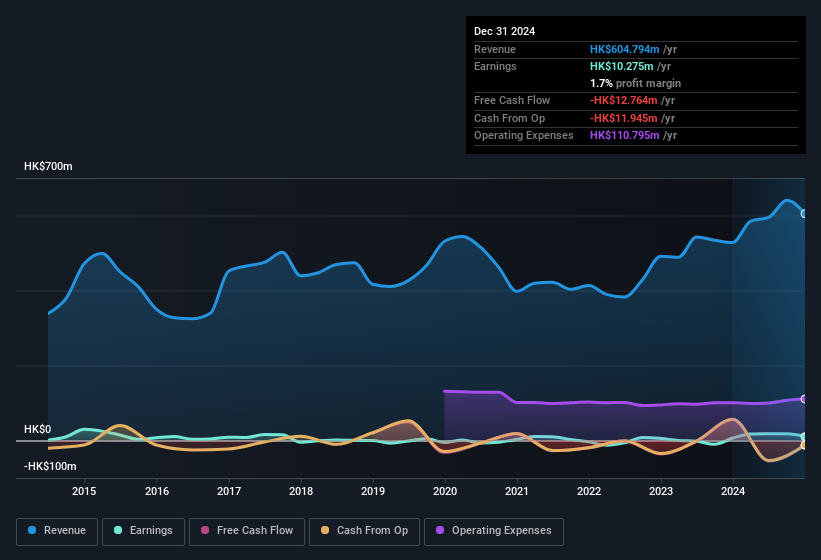Click the HK$700m y-axis label
This screenshot has width=821, height=560.
48,166
